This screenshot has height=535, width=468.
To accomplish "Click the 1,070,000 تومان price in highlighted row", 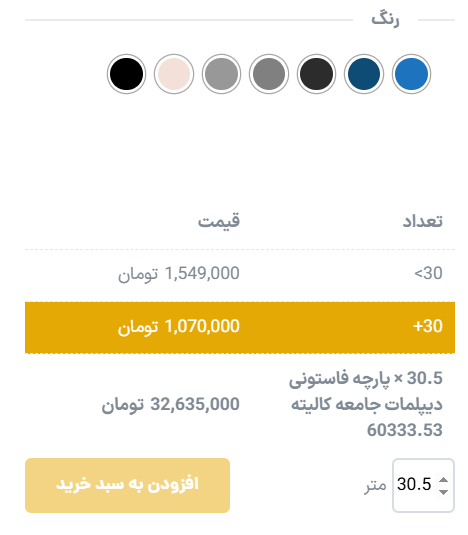I will point(179,327).
